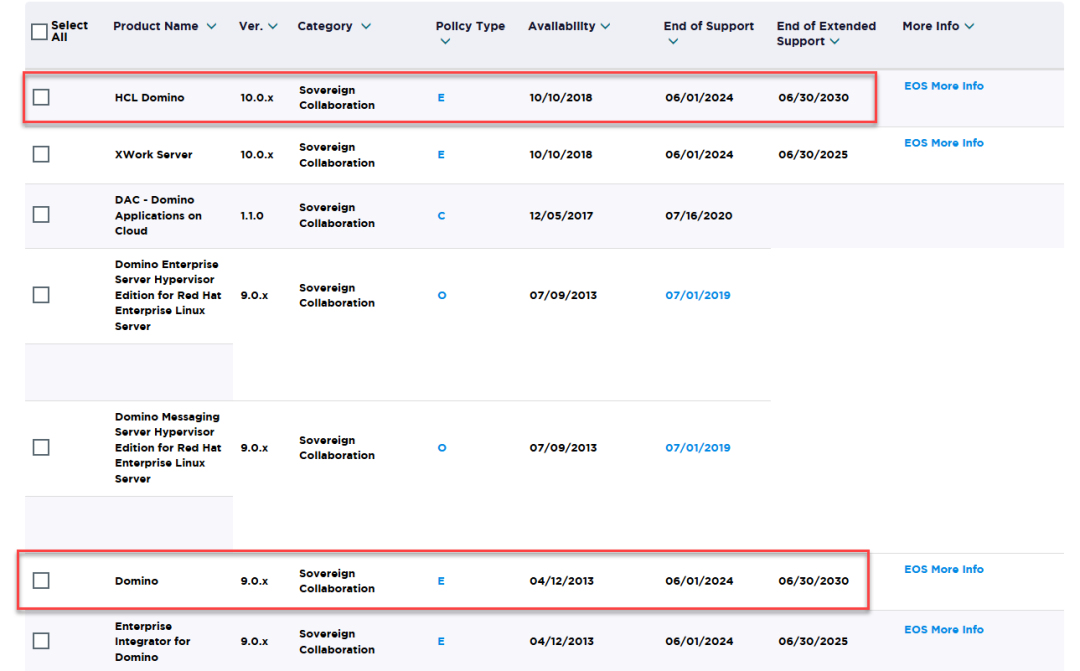Click the Product Name column header
The height and width of the screenshot is (671, 1080).
point(156,26)
